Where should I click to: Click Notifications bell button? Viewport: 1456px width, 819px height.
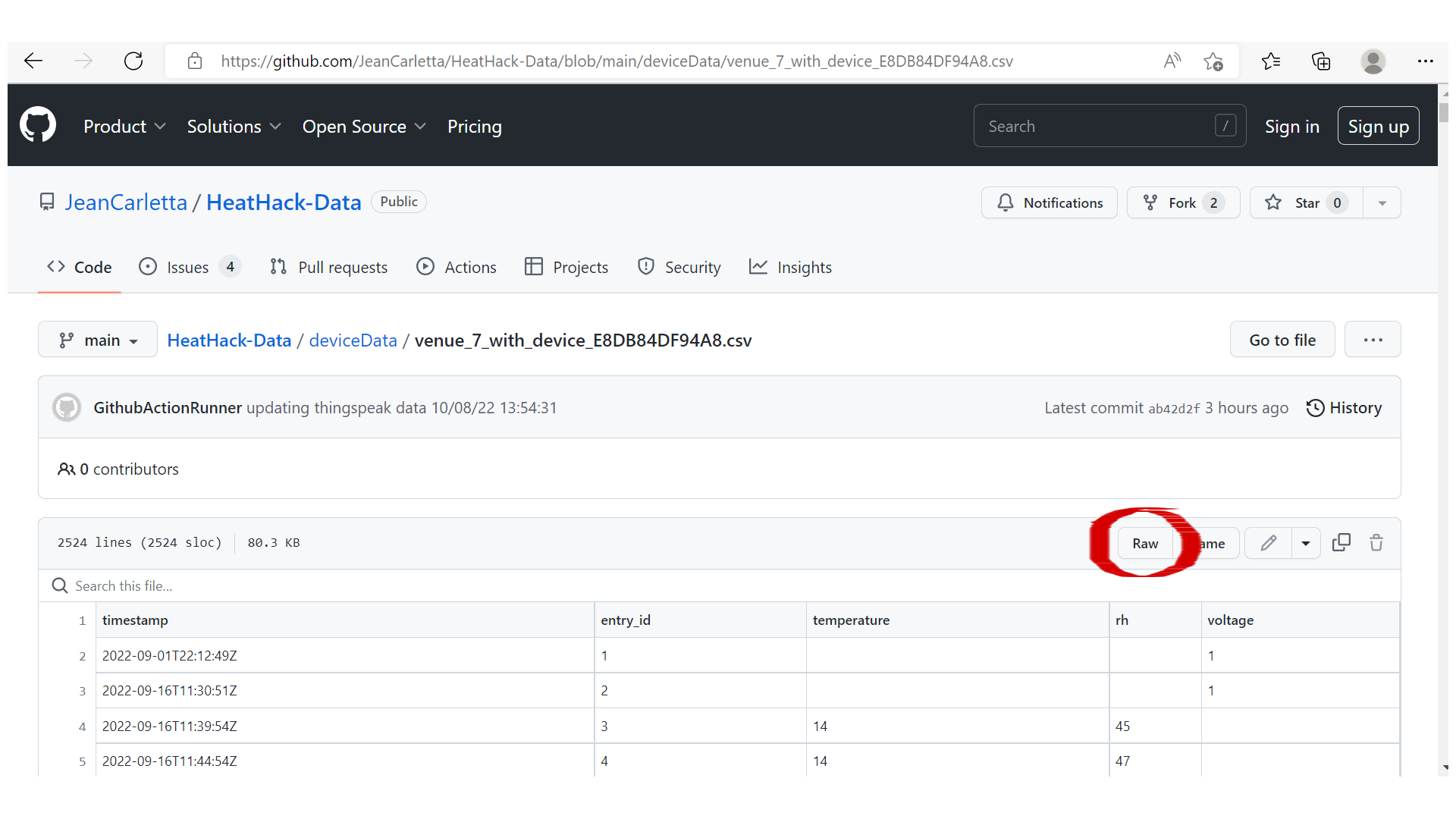(1050, 203)
